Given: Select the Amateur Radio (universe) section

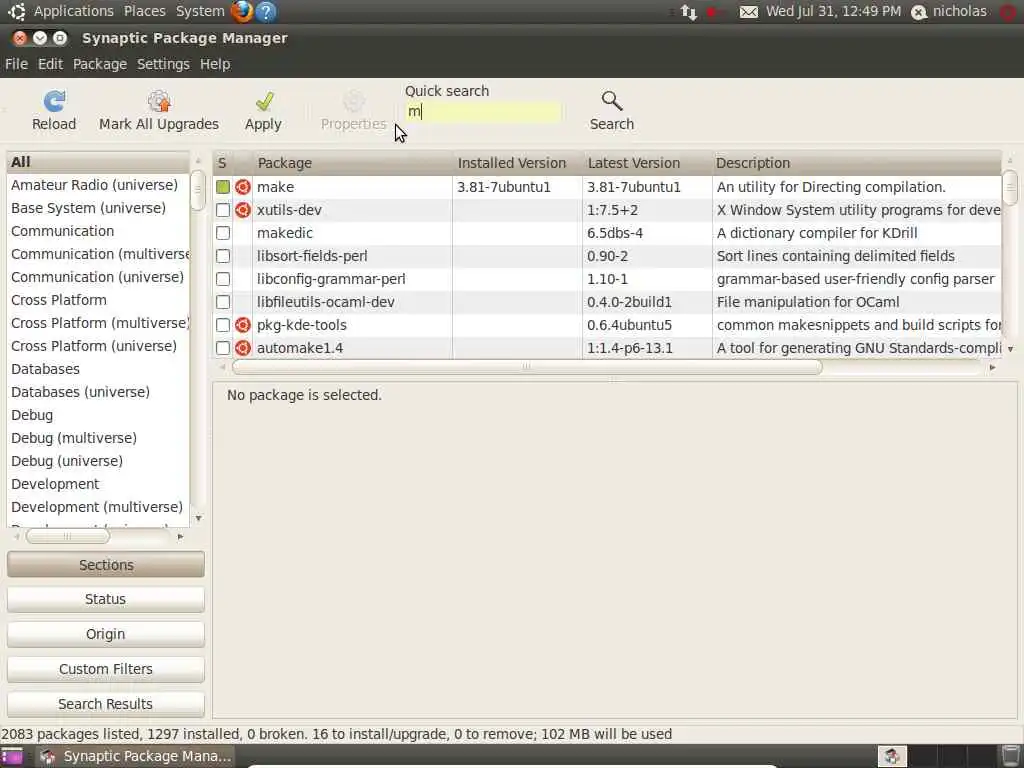Looking at the screenshot, I should (x=98, y=185).
